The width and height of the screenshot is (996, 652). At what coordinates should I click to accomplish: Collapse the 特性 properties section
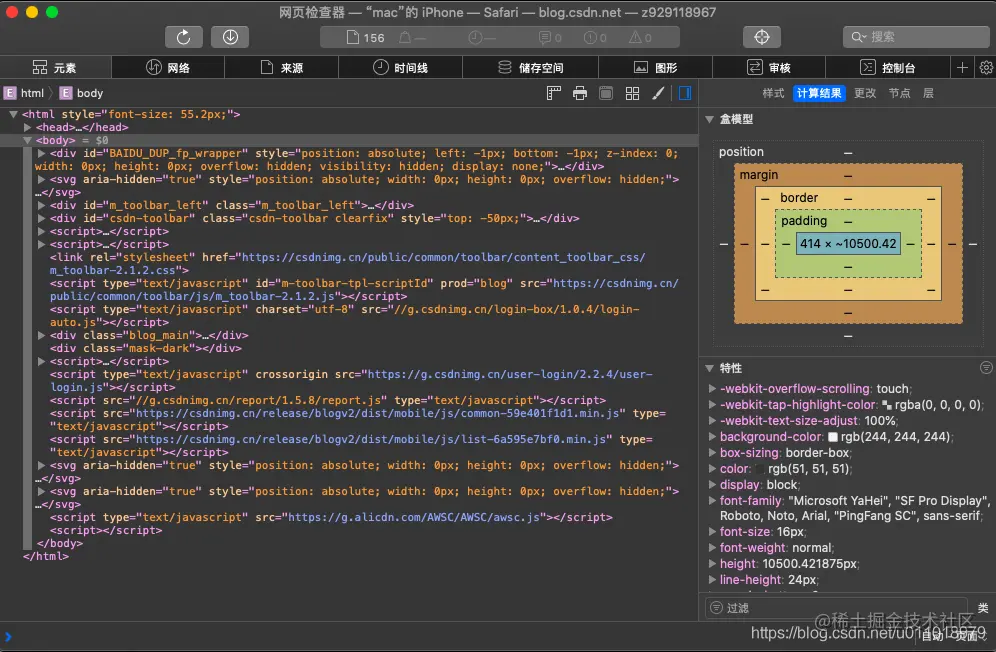[x=710, y=368]
